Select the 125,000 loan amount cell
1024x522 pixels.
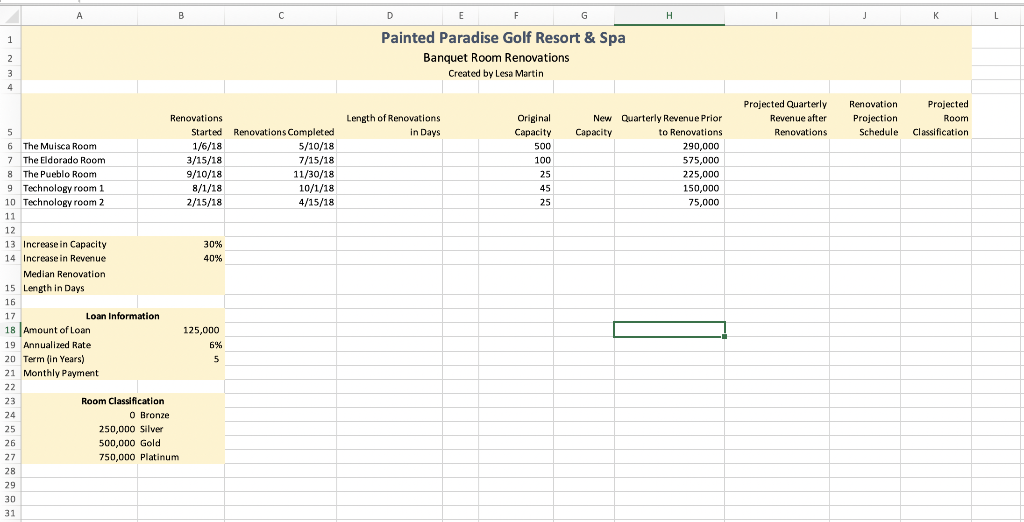181,331
